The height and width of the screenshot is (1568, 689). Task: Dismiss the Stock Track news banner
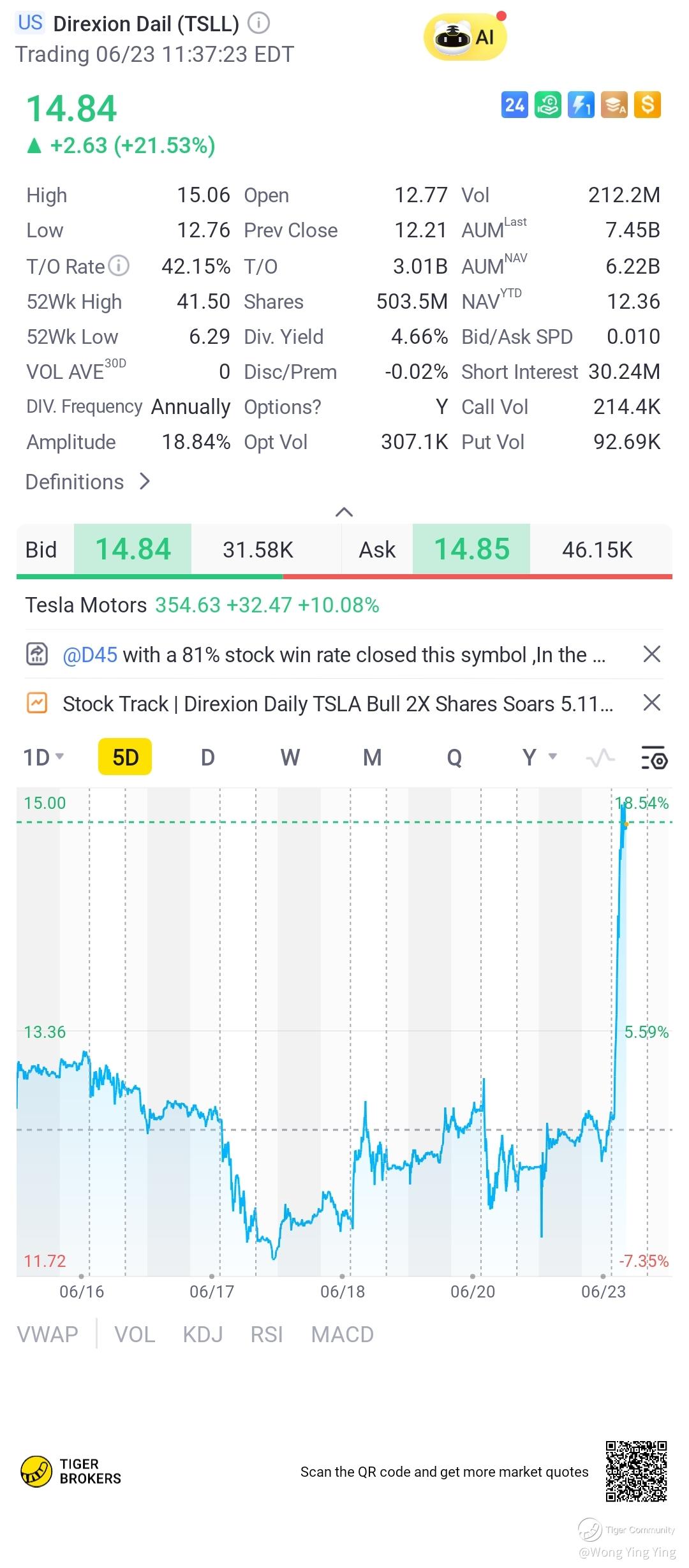[651, 703]
